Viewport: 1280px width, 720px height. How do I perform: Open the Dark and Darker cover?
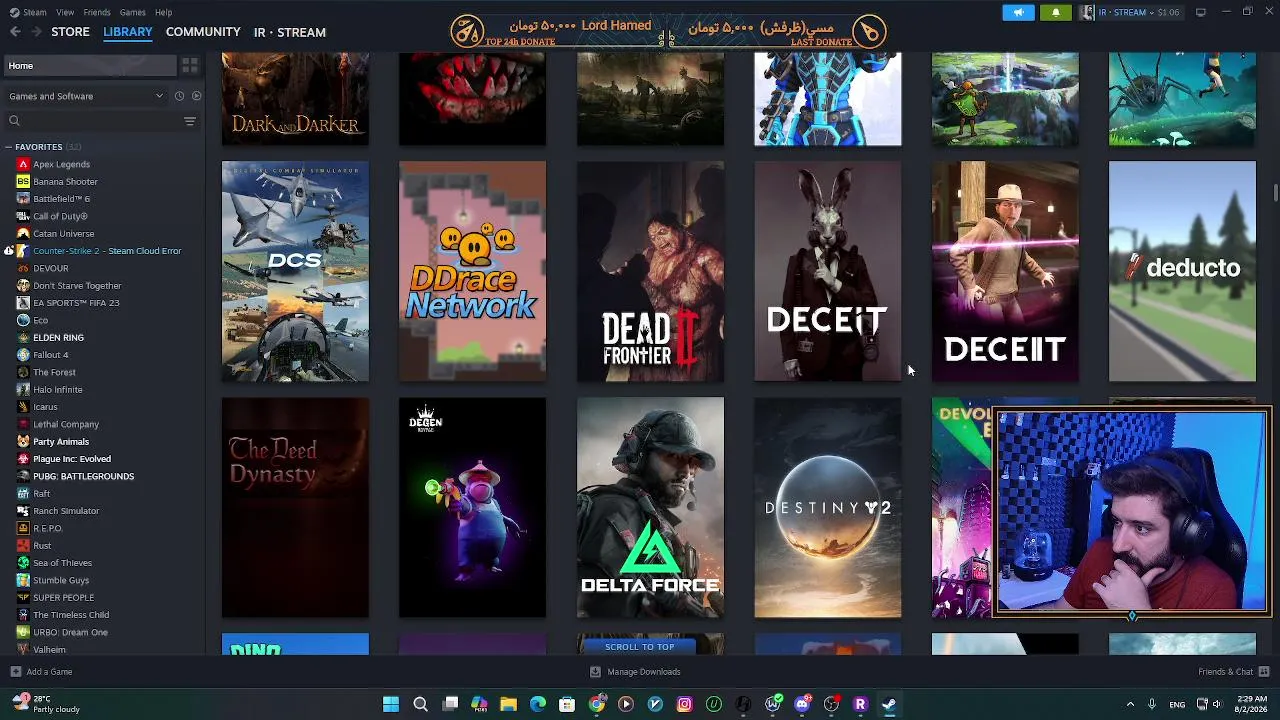295,99
